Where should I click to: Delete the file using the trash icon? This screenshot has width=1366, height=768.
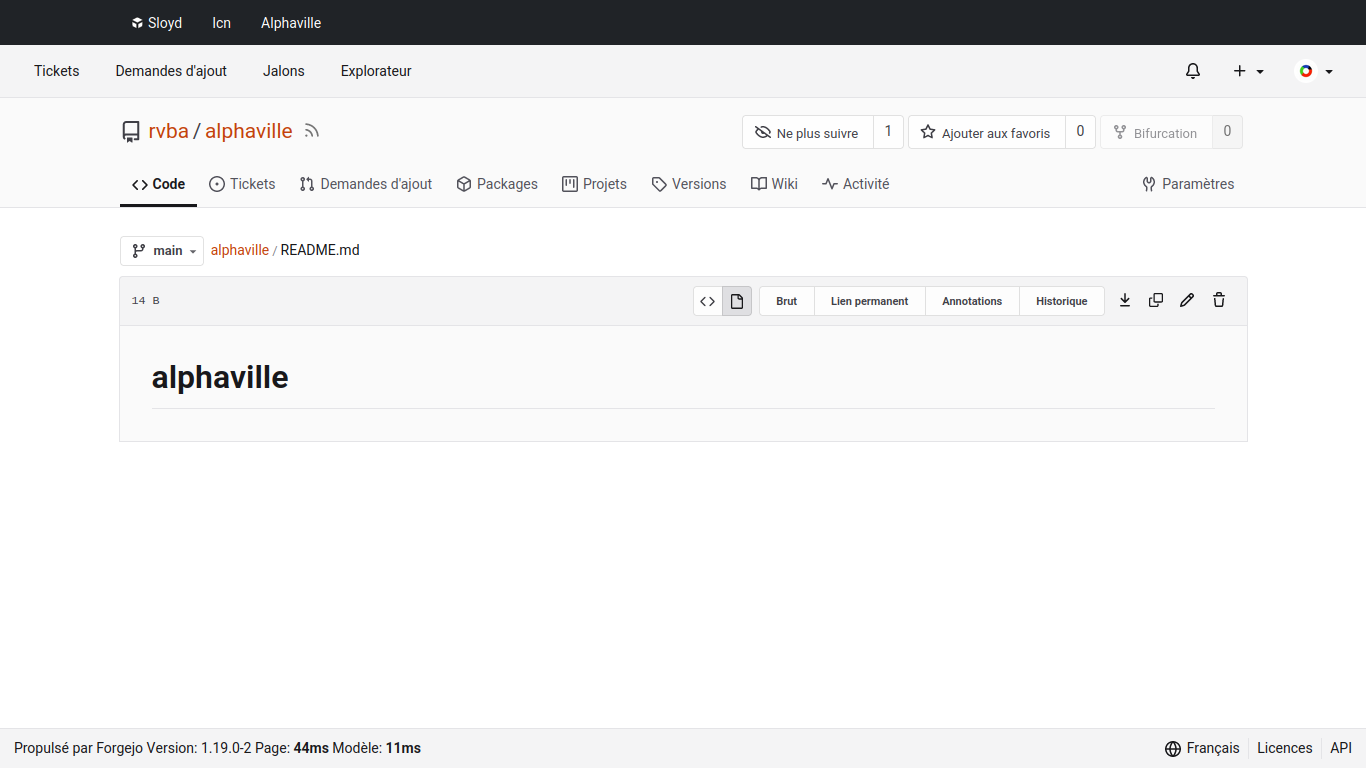(x=1218, y=300)
